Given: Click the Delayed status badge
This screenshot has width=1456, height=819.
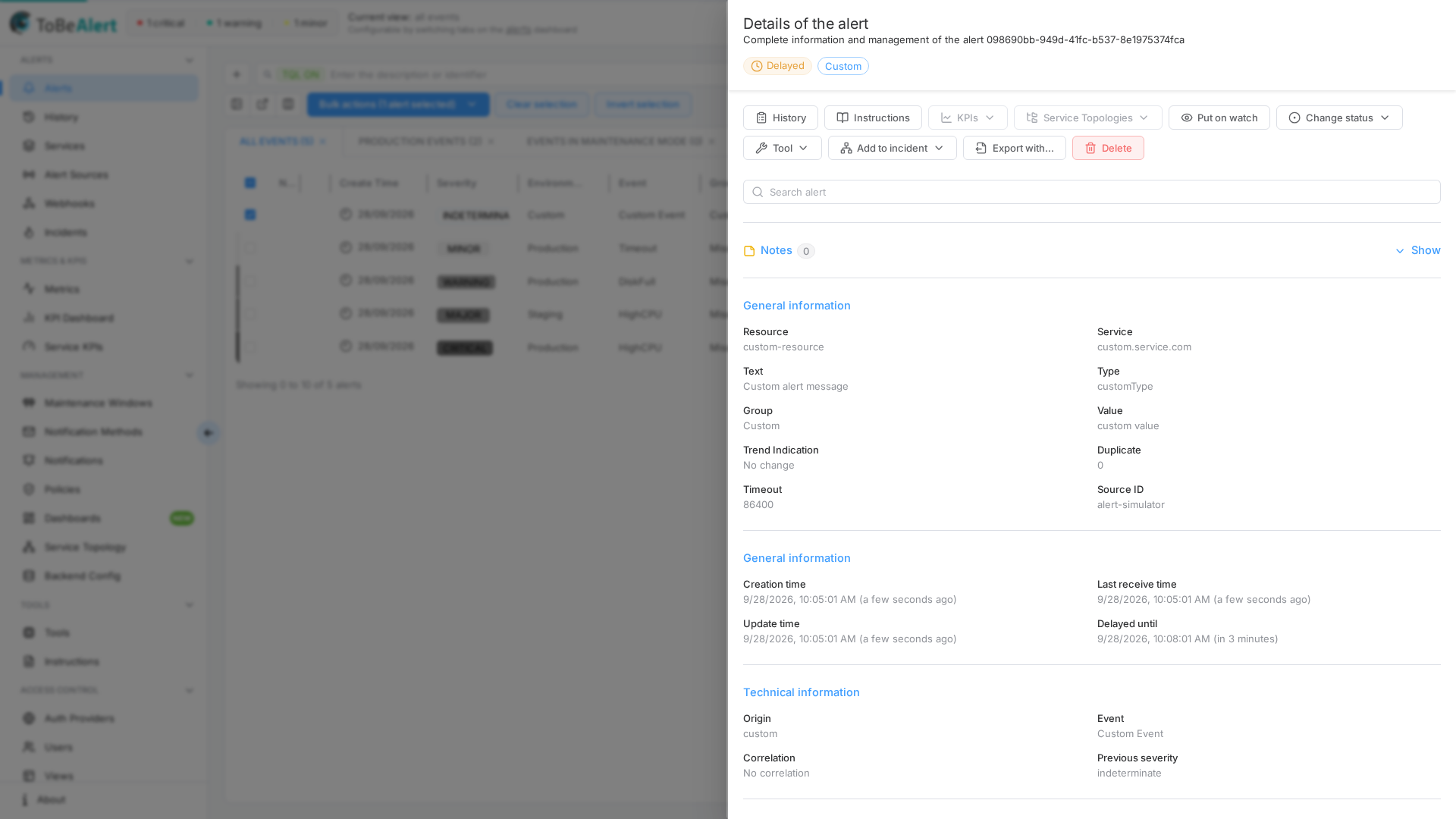Looking at the screenshot, I should pos(777,66).
